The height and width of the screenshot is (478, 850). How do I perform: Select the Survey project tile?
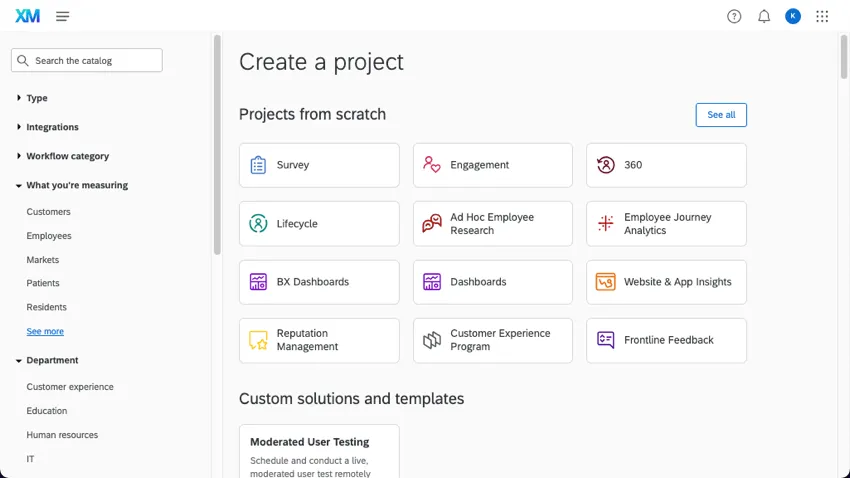click(x=319, y=165)
